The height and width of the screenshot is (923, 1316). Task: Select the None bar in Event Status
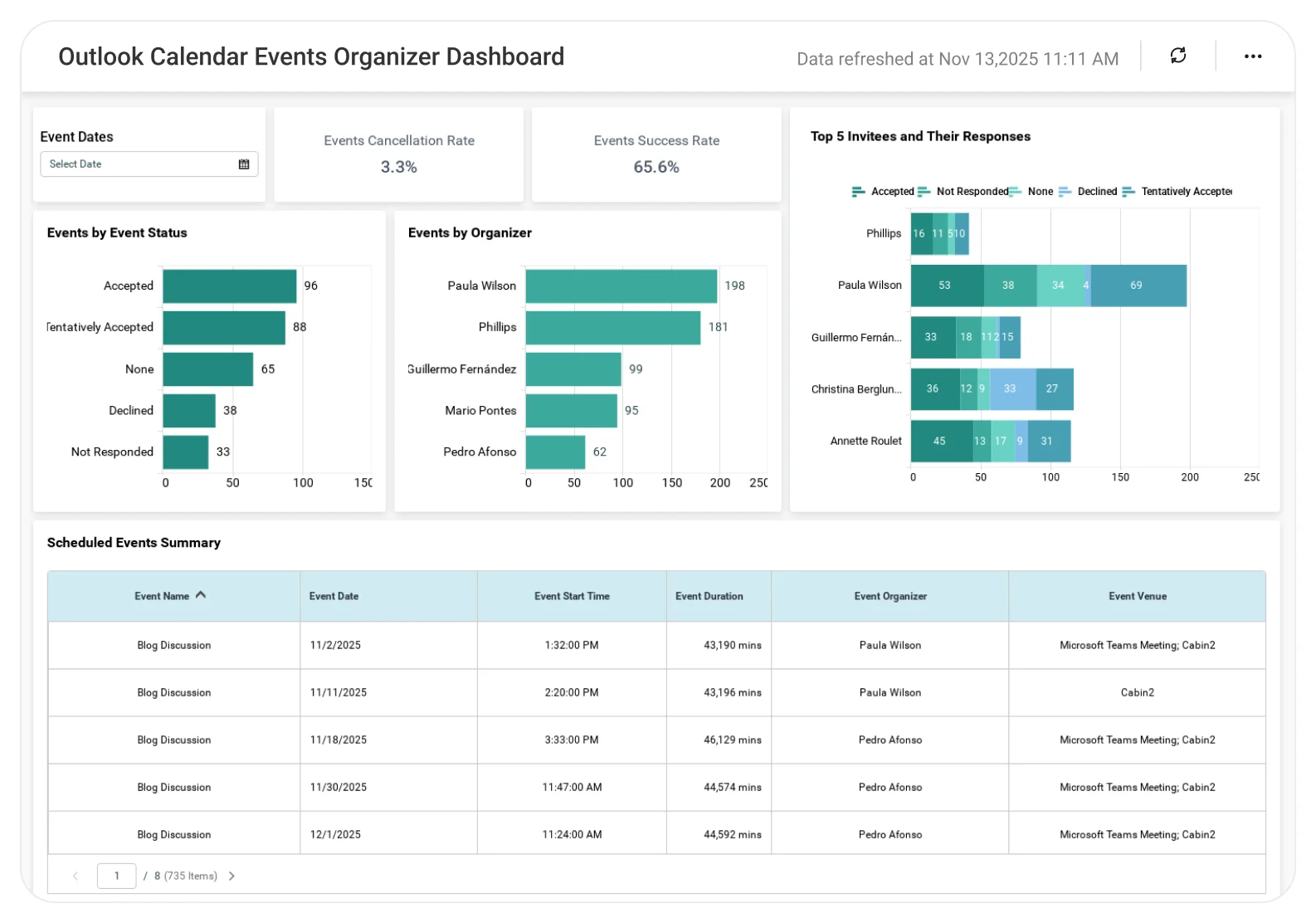click(x=208, y=369)
